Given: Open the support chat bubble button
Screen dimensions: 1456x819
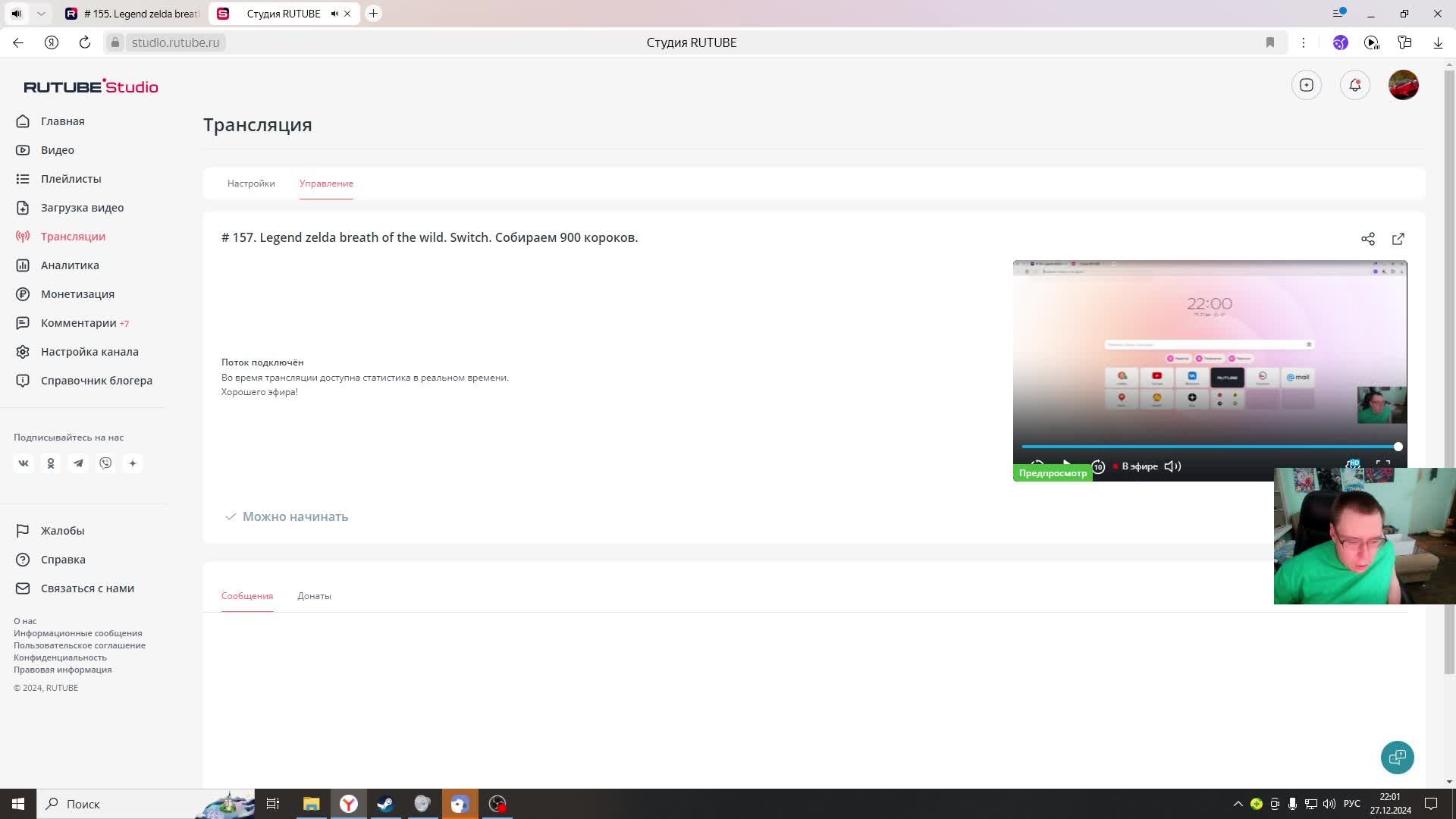Looking at the screenshot, I should pyautogui.click(x=1397, y=757).
